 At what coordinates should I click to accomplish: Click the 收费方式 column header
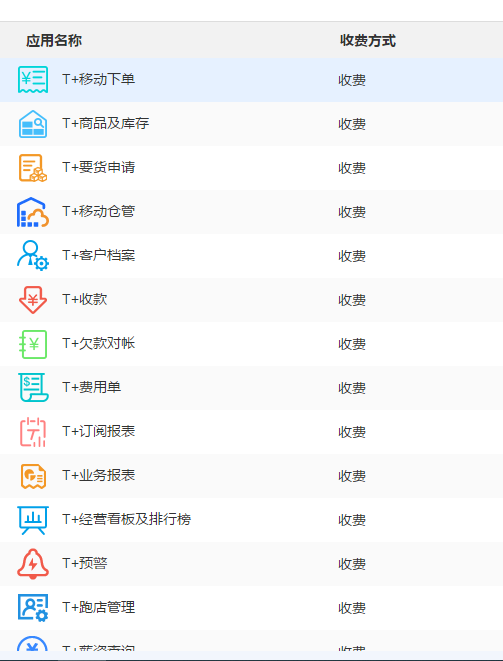[x=368, y=40]
